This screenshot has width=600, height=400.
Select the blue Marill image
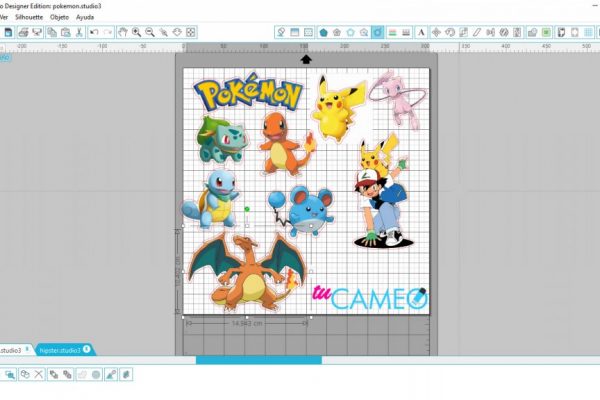click(302, 211)
